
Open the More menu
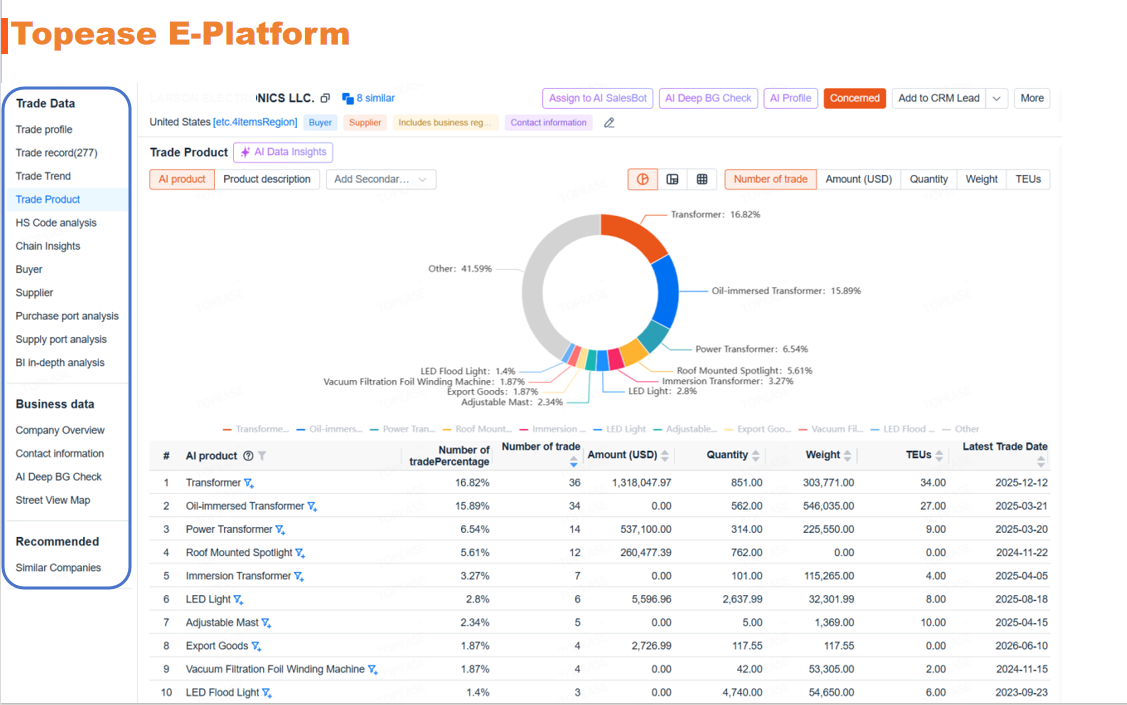(1032, 98)
